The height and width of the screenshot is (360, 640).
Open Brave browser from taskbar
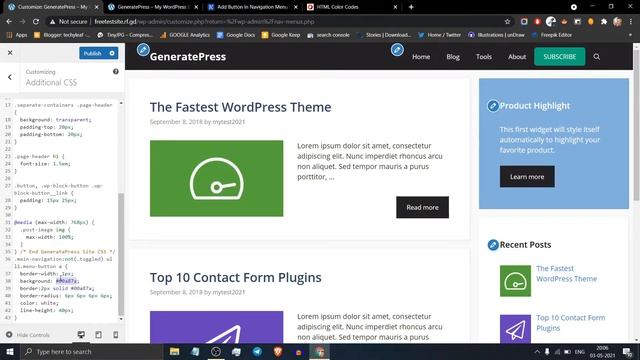pyautogui.click(x=278, y=351)
